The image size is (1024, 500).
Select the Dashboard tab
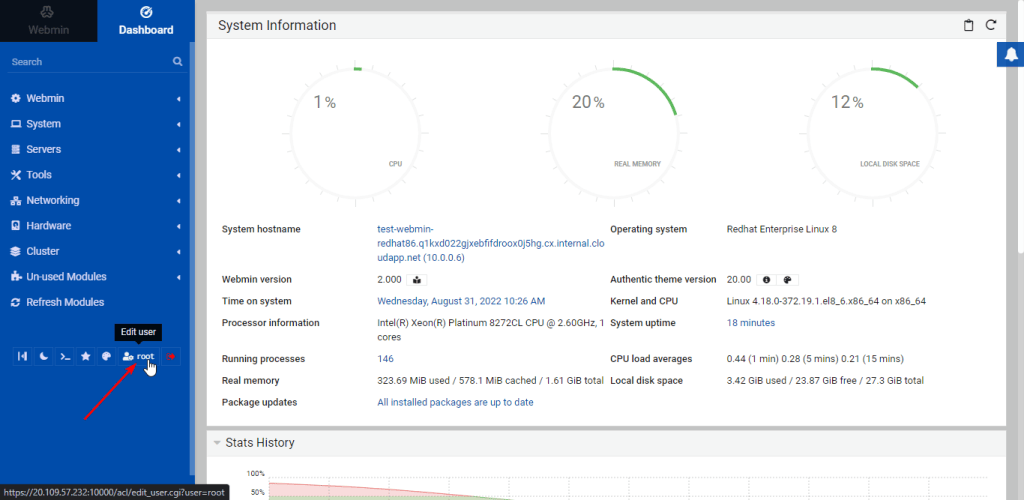[x=146, y=21]
